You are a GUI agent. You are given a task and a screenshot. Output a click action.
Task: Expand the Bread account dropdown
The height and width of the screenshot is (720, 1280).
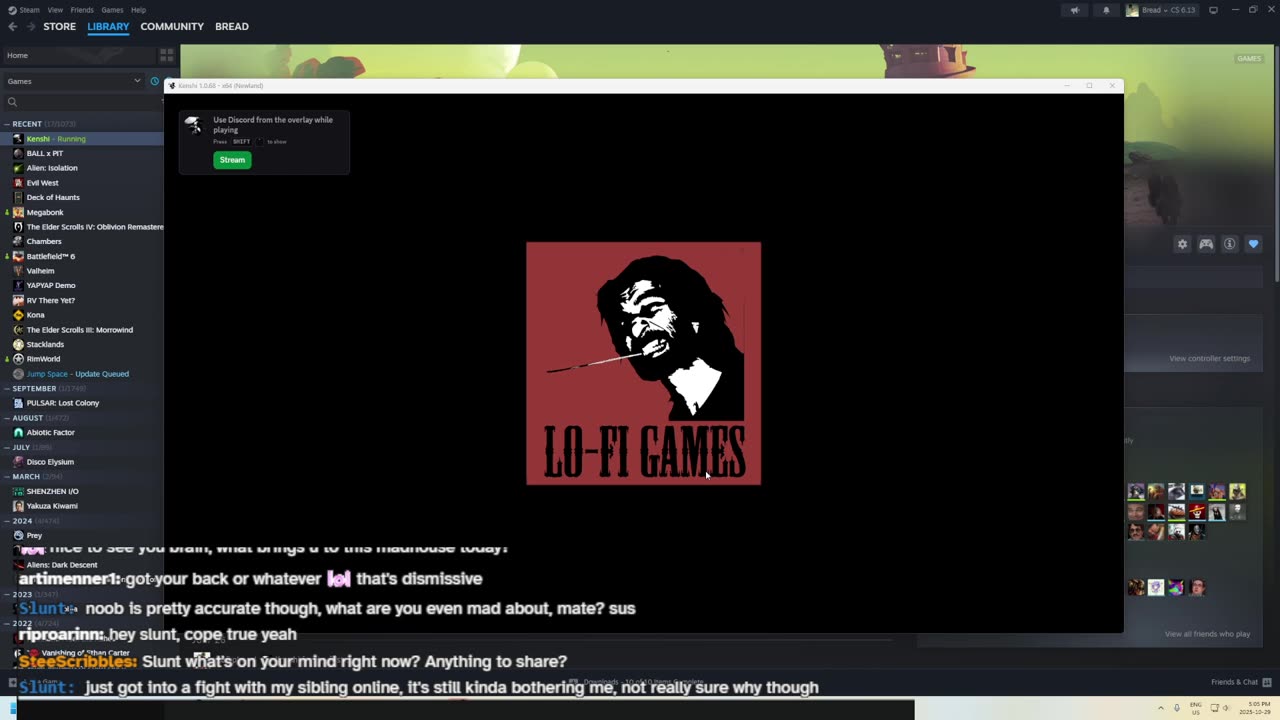coord(1161,10)
